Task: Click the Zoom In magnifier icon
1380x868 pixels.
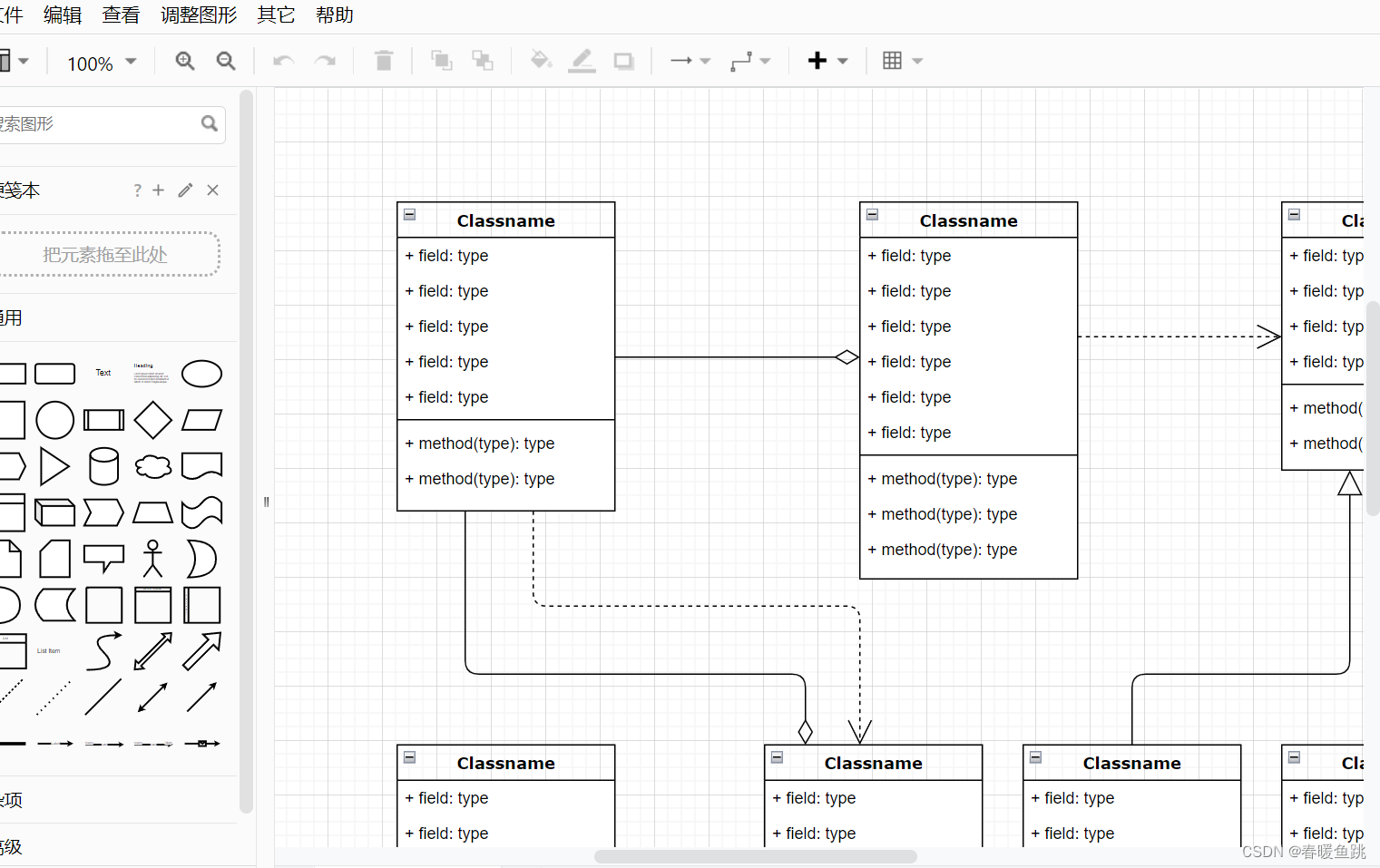Action: (x=184, y=61)
